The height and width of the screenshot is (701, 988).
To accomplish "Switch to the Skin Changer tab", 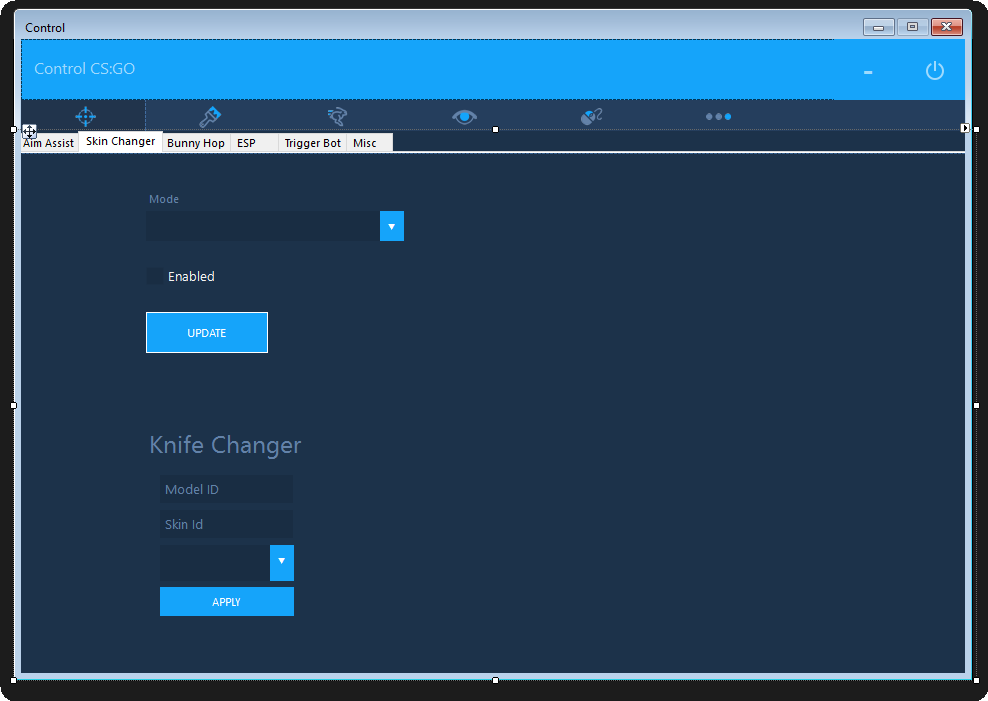I will [x=120, y=141].
